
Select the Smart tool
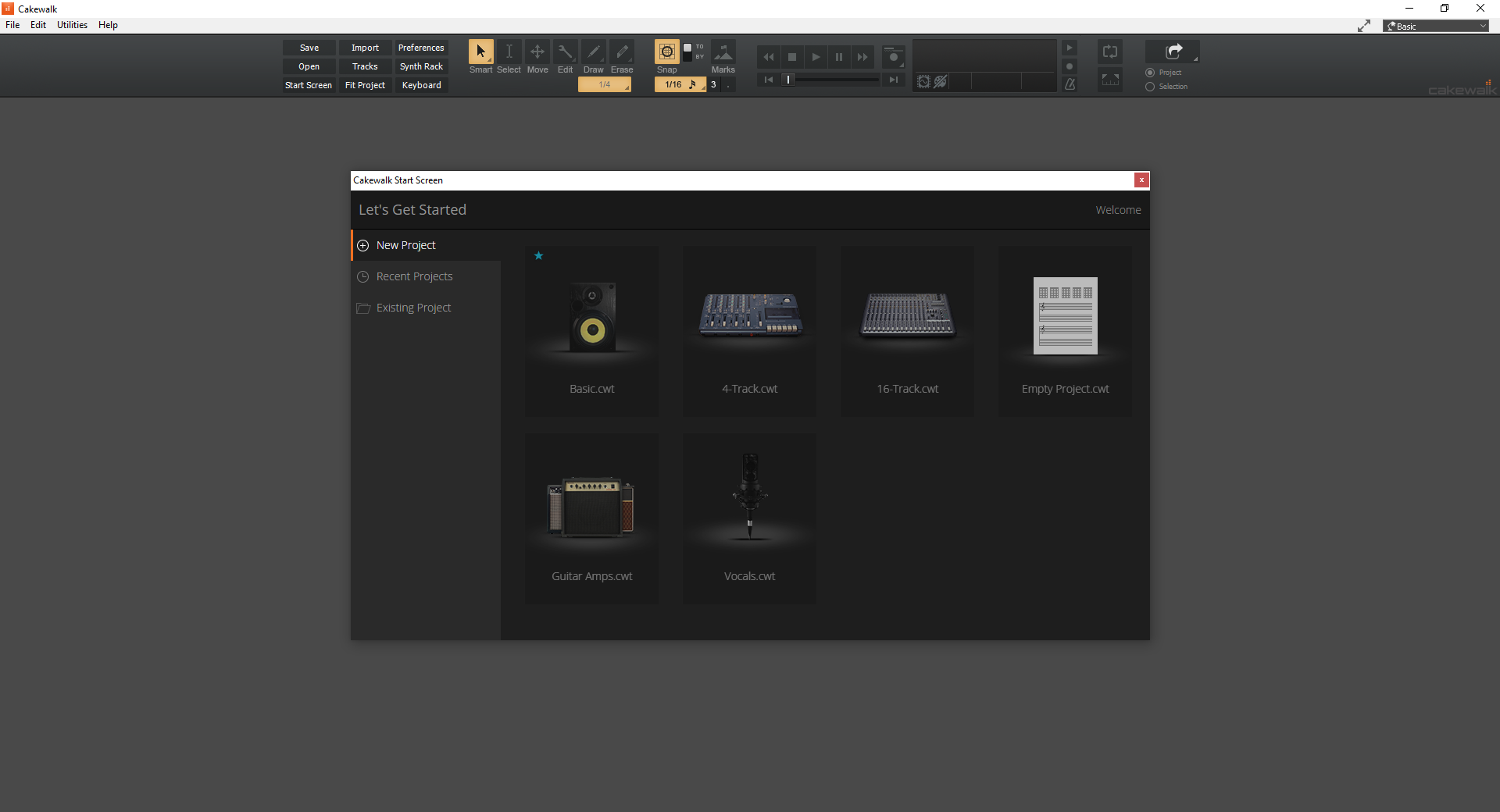[480, 52]
